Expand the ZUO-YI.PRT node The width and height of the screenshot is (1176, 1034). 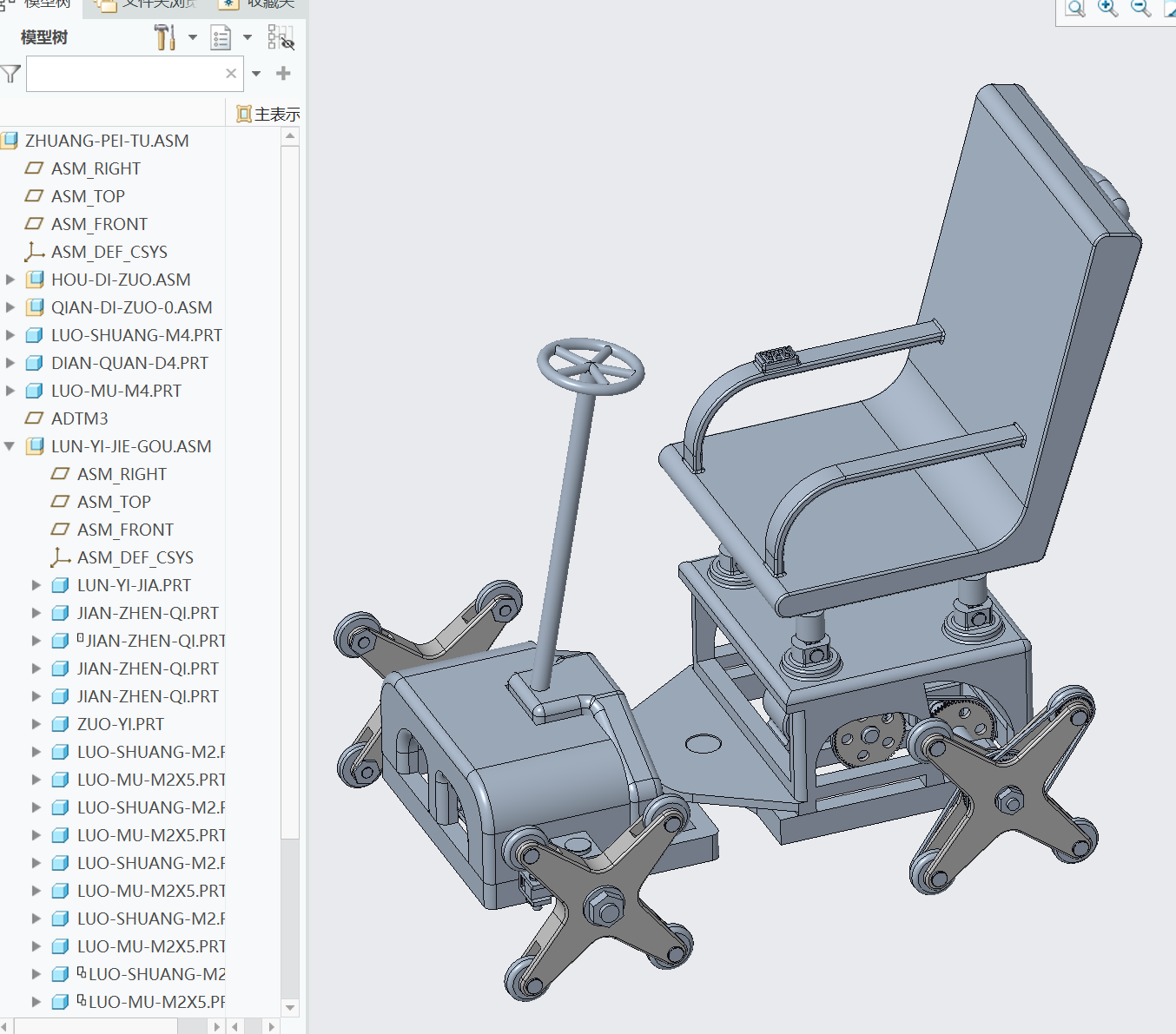(x=36, y=724)
